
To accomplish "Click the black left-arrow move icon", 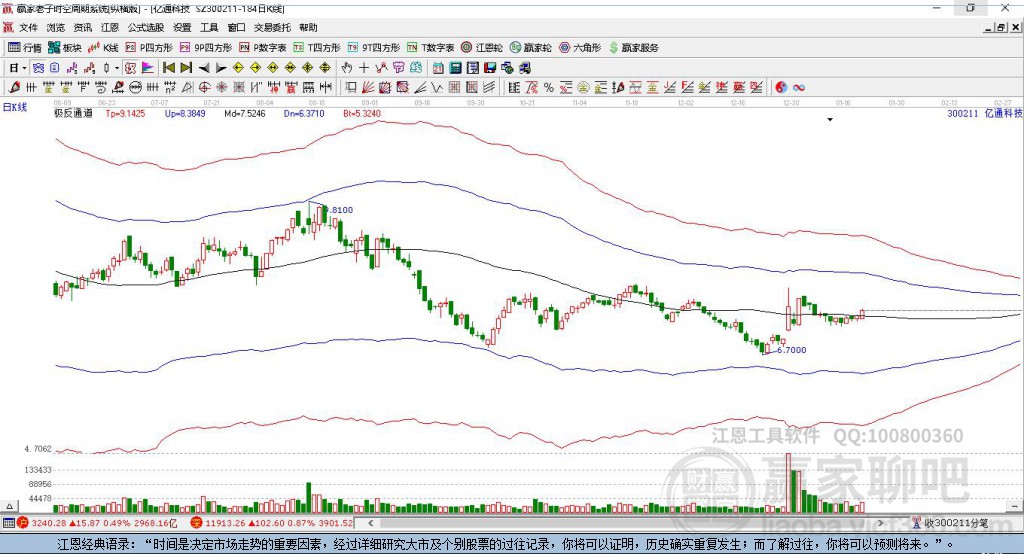I will (204, 68).
